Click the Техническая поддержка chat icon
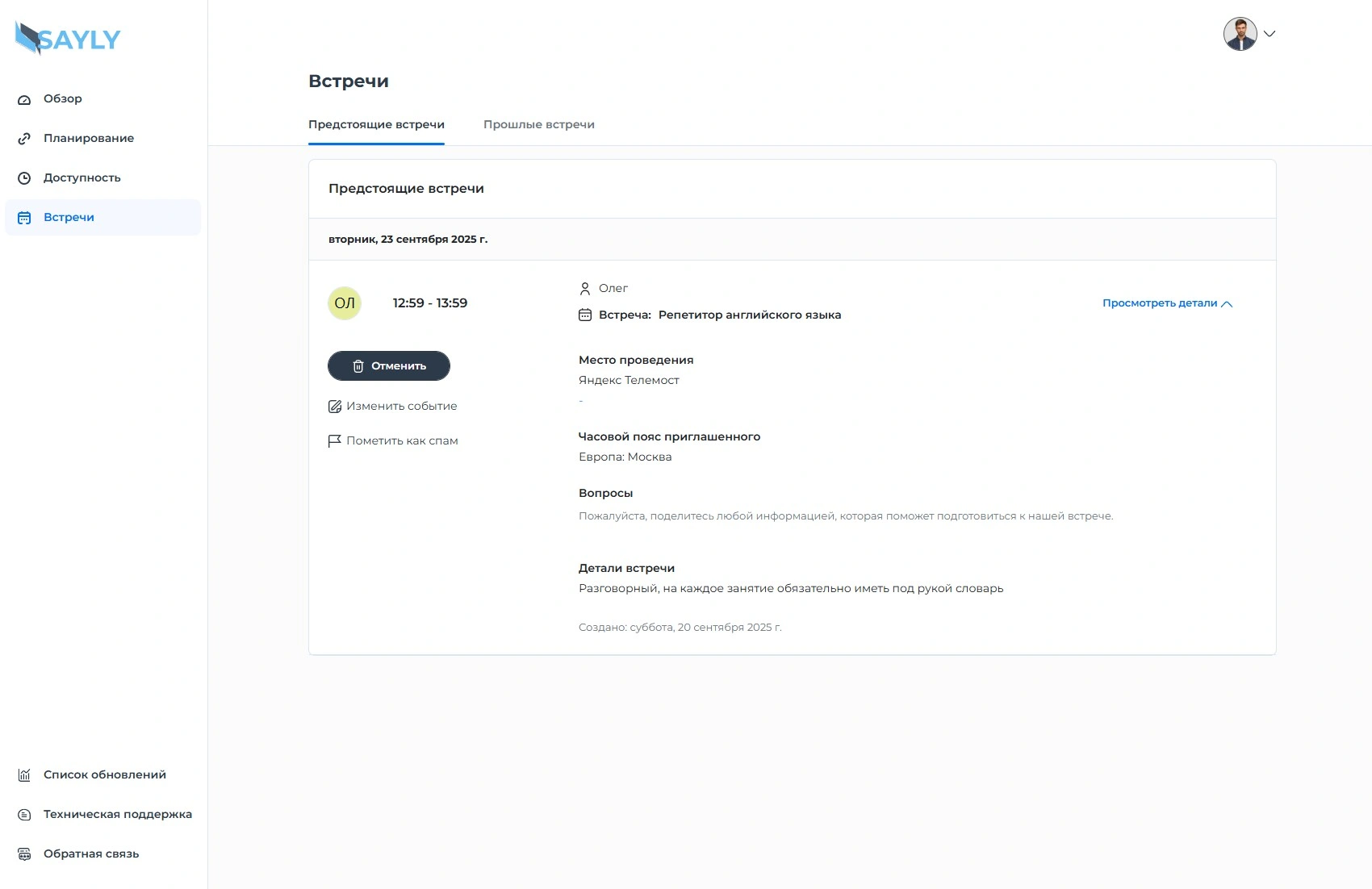 point(24,815)
